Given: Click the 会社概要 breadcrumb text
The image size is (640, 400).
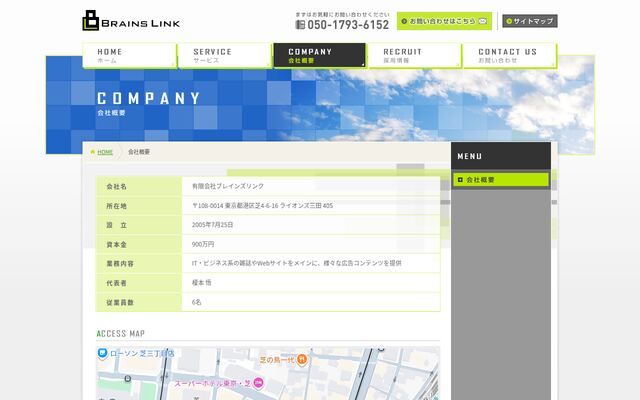Looking at the screenshot, I should 139,152.
